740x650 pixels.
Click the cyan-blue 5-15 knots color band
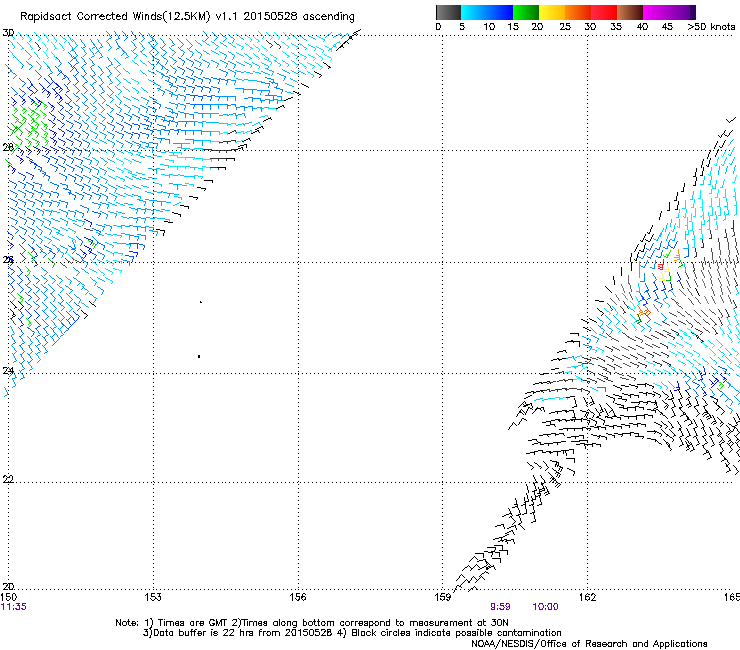[487, 12]
